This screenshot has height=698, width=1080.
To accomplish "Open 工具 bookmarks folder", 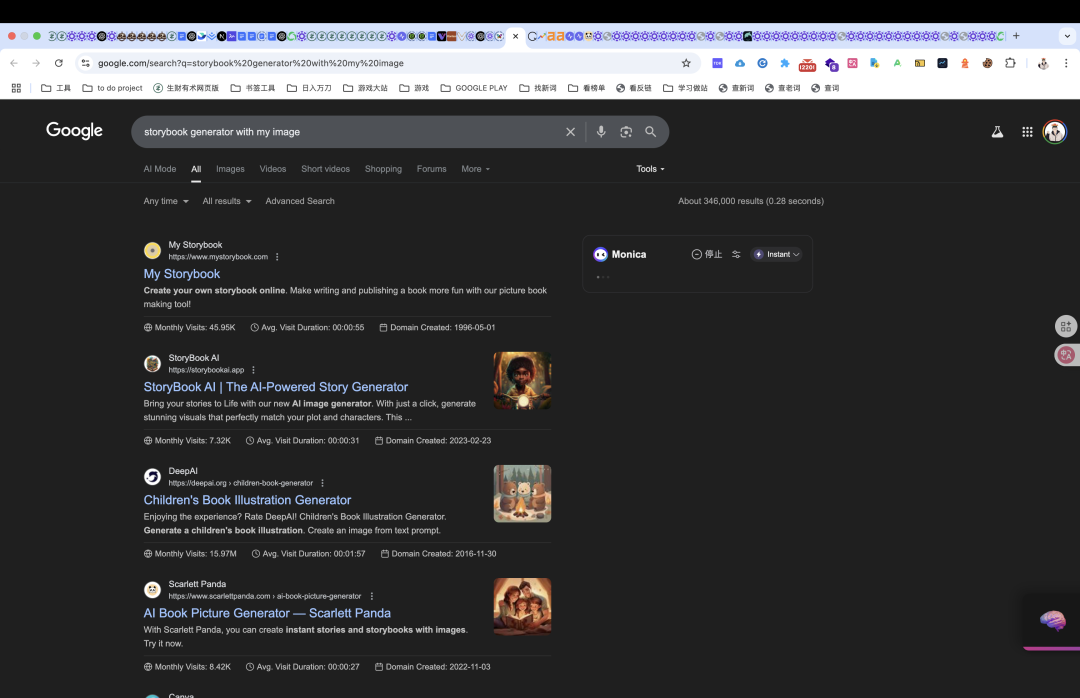I will tap(56, 88).
